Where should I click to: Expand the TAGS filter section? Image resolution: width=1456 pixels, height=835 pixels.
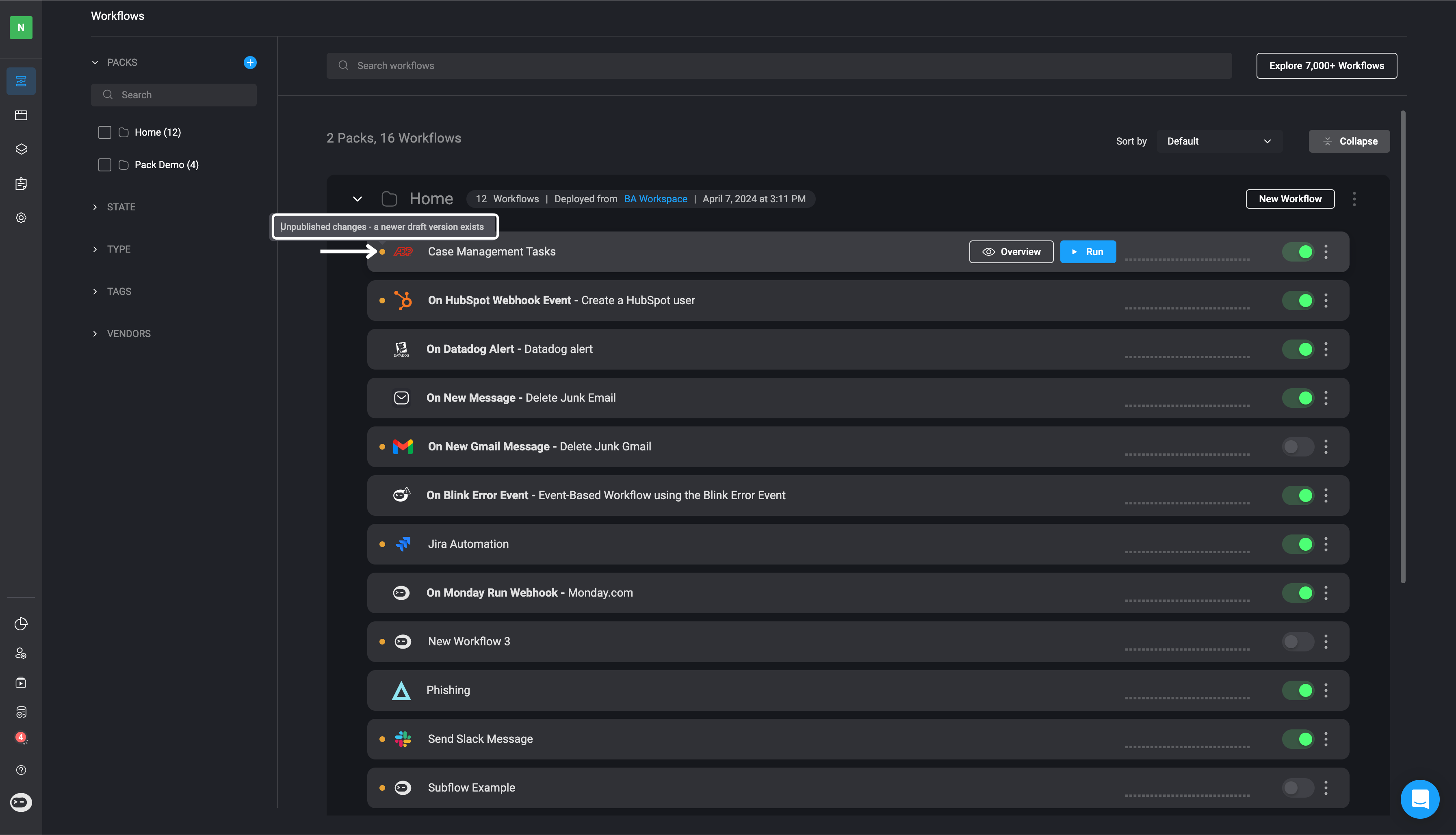95,292
